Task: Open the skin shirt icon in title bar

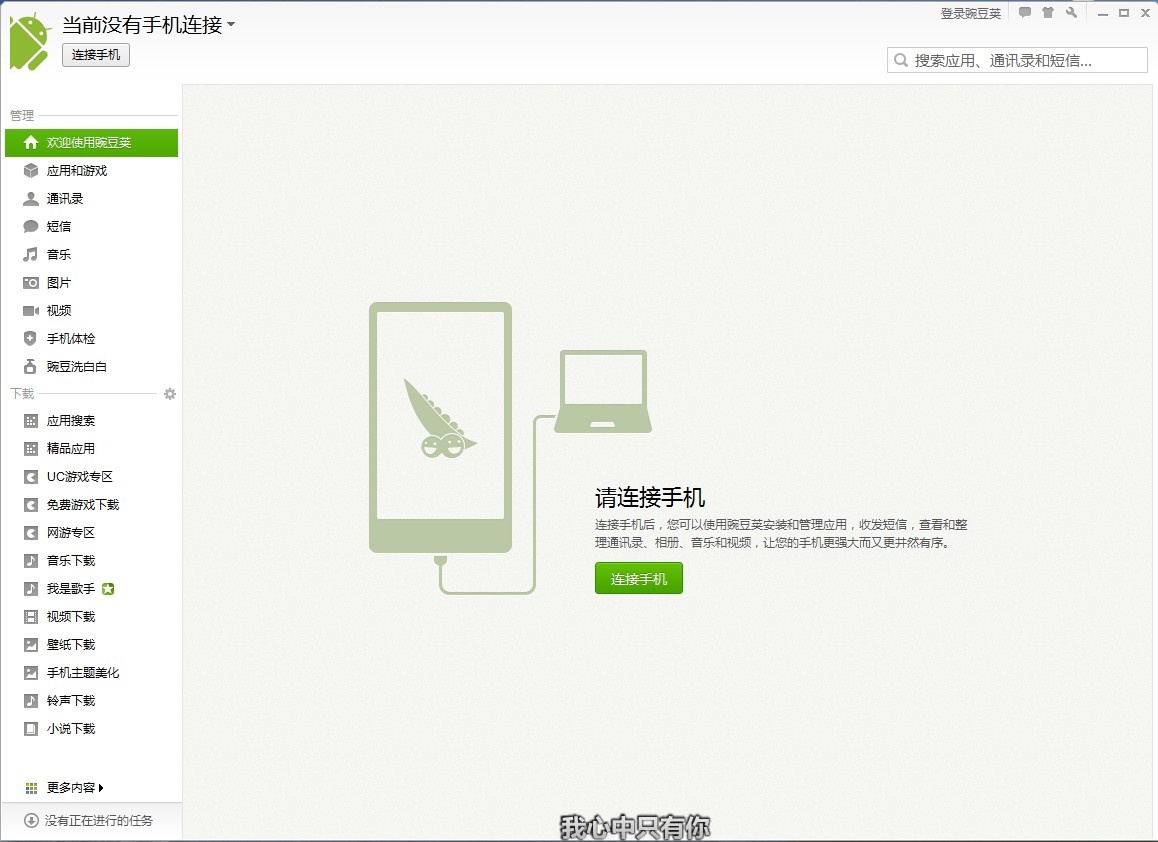Action: tap(1048, 13)
